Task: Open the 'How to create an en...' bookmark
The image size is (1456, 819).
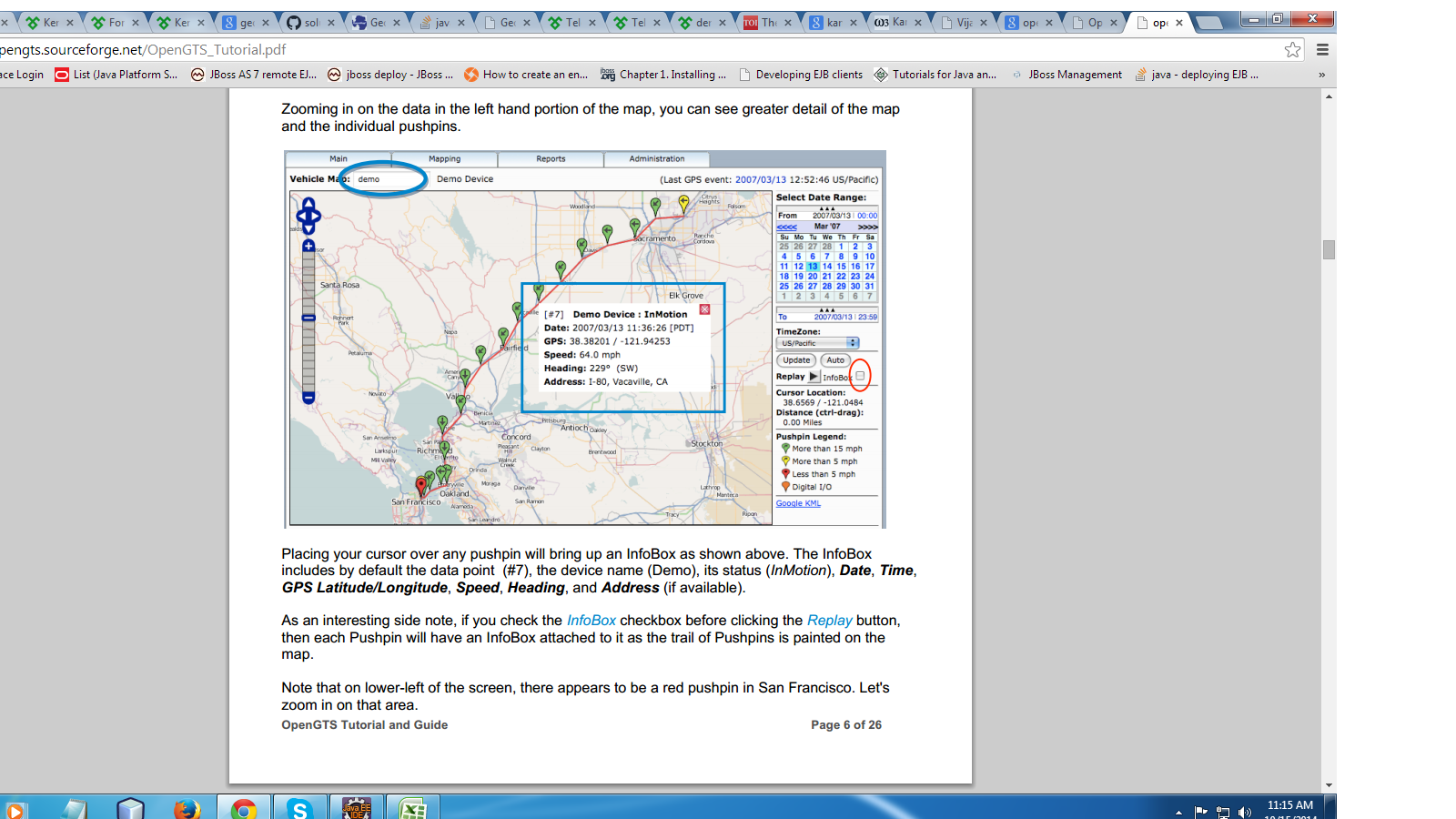Action: pyautogui.click(x=526, y=75)
